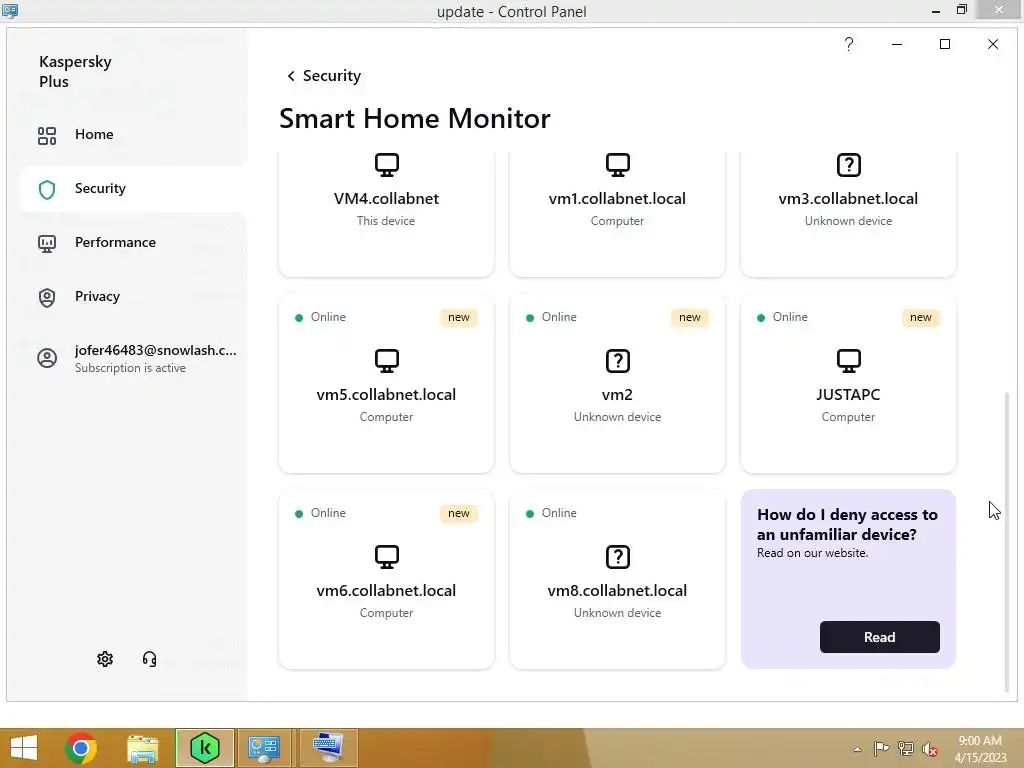Click the vm1.collabnet.local computer icon
The width and height of the screenshot is (1024, 768).
[x=617, y=165]
